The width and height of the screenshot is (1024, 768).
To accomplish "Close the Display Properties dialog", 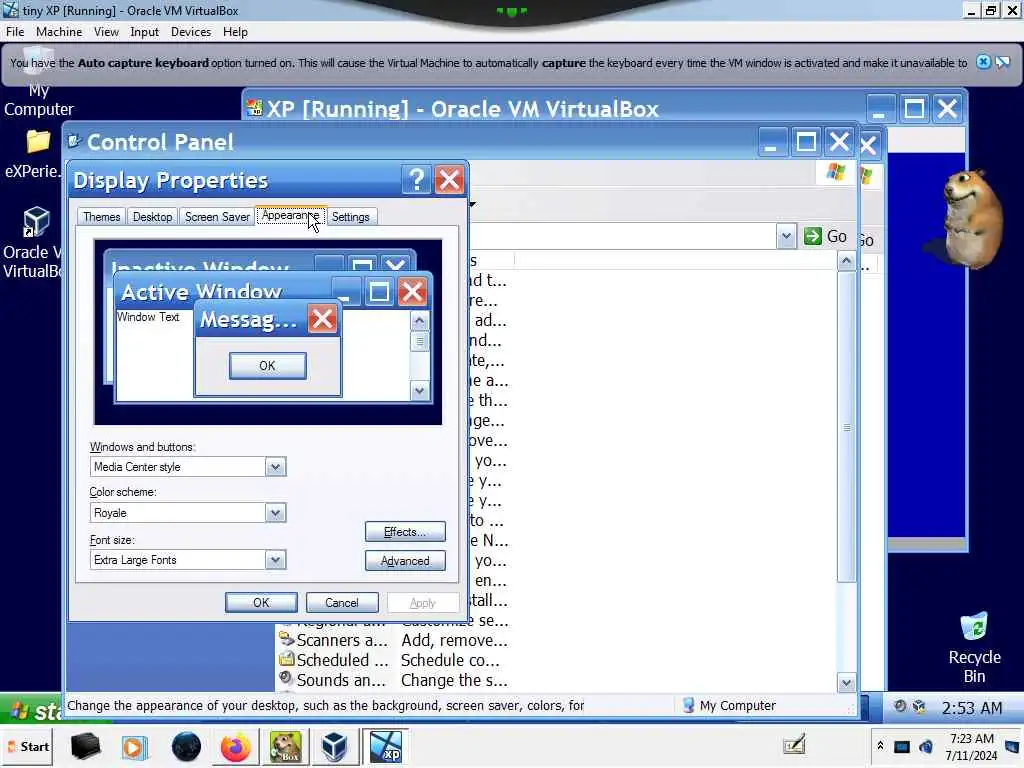I will click(x=449, y=180).
